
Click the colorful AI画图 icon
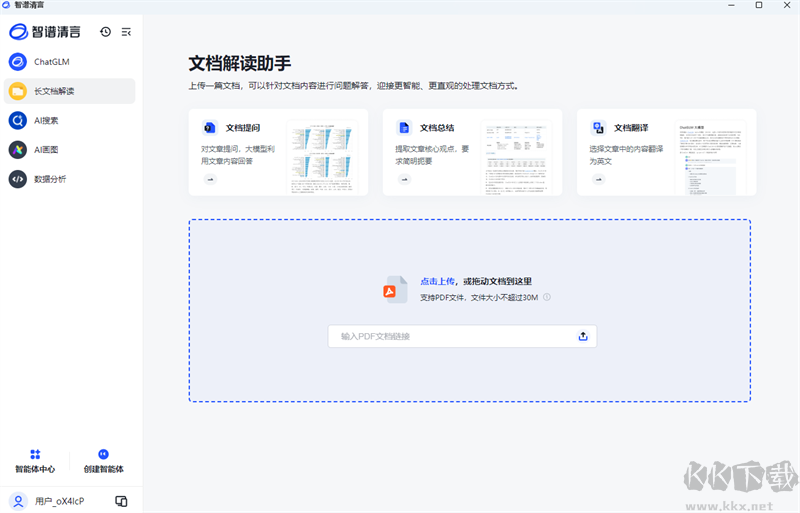tap(18, 150)
